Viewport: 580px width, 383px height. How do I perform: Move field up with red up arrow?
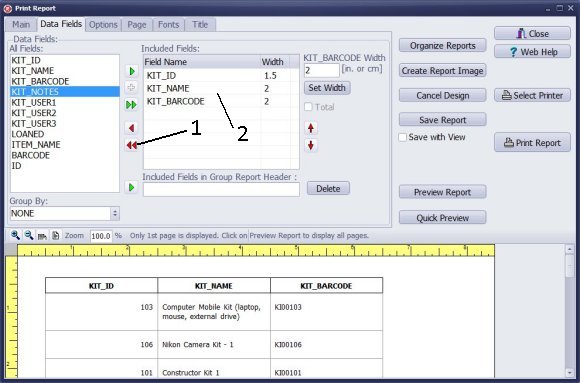(x=311, y=128)
